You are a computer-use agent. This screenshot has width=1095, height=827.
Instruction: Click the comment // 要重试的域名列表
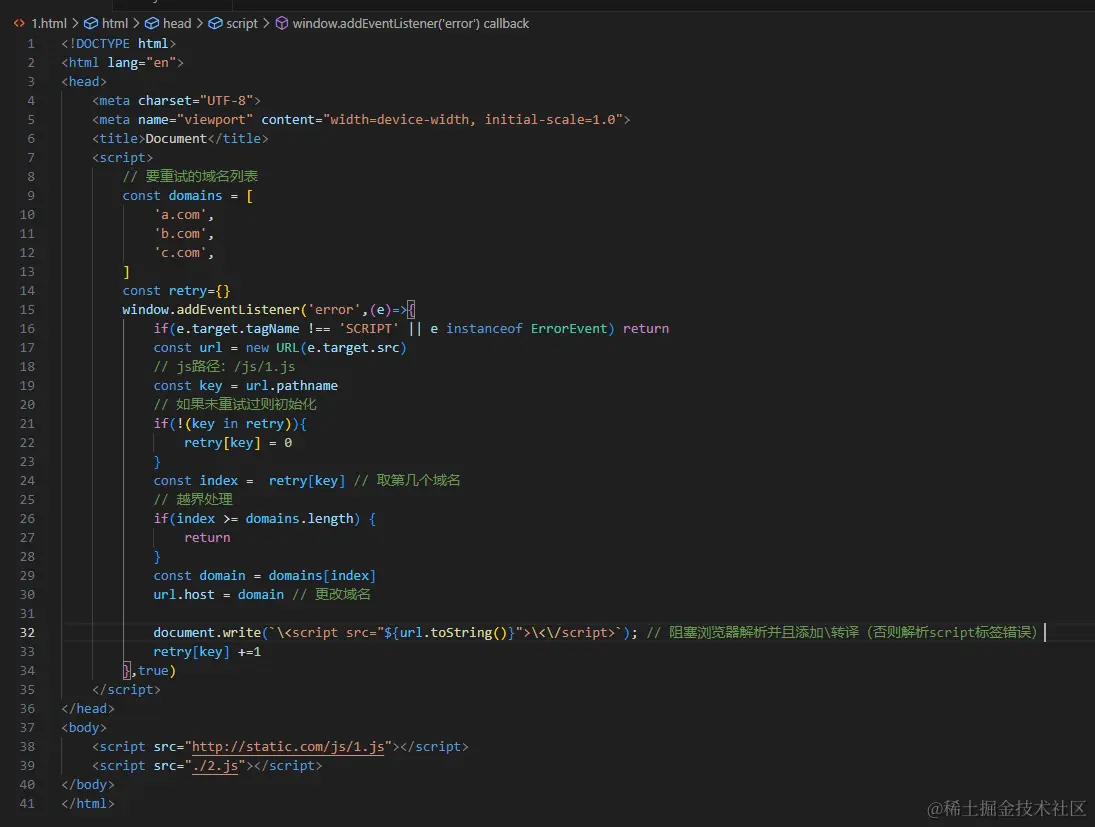coord(191,177)
